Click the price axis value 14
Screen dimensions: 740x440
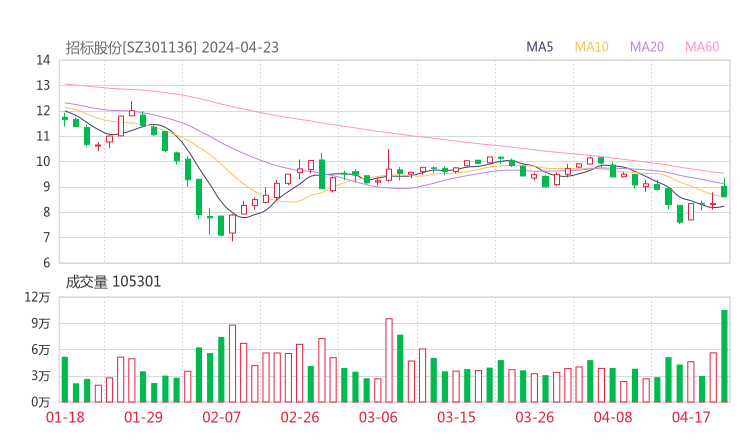coord(43,60)
